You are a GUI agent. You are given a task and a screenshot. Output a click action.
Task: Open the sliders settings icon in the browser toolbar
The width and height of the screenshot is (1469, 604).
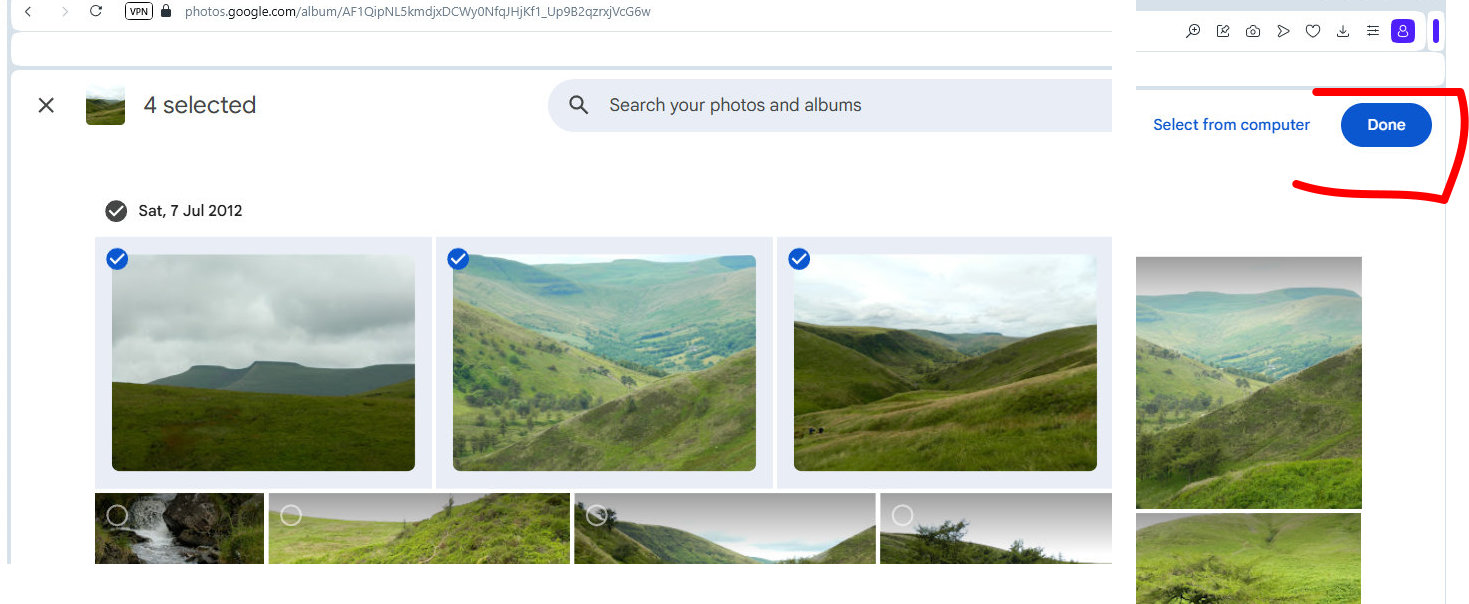[x=1373, y=31]
